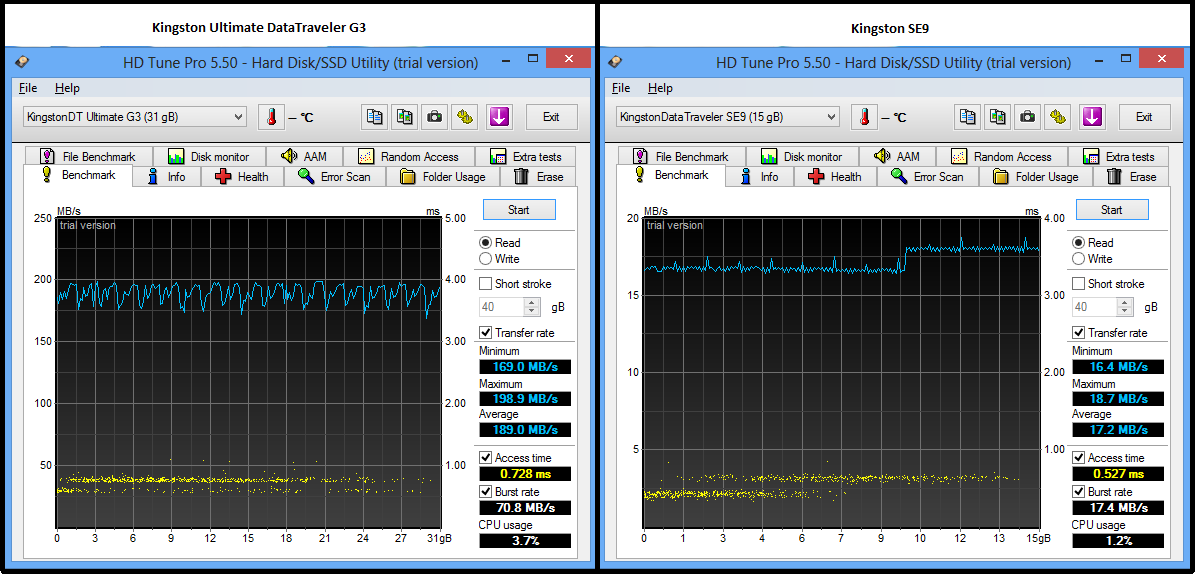The image size is (1195, 574).
Task: Enable Short stroke in the Ultimate G3 window
Action: (485, 284)
